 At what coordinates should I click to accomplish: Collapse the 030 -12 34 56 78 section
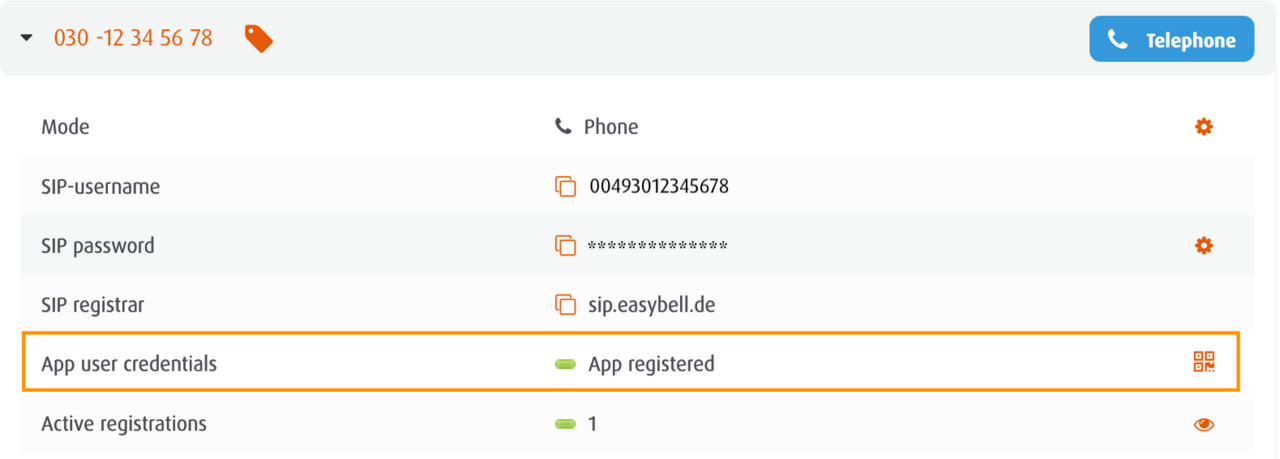tap(27, 39)
